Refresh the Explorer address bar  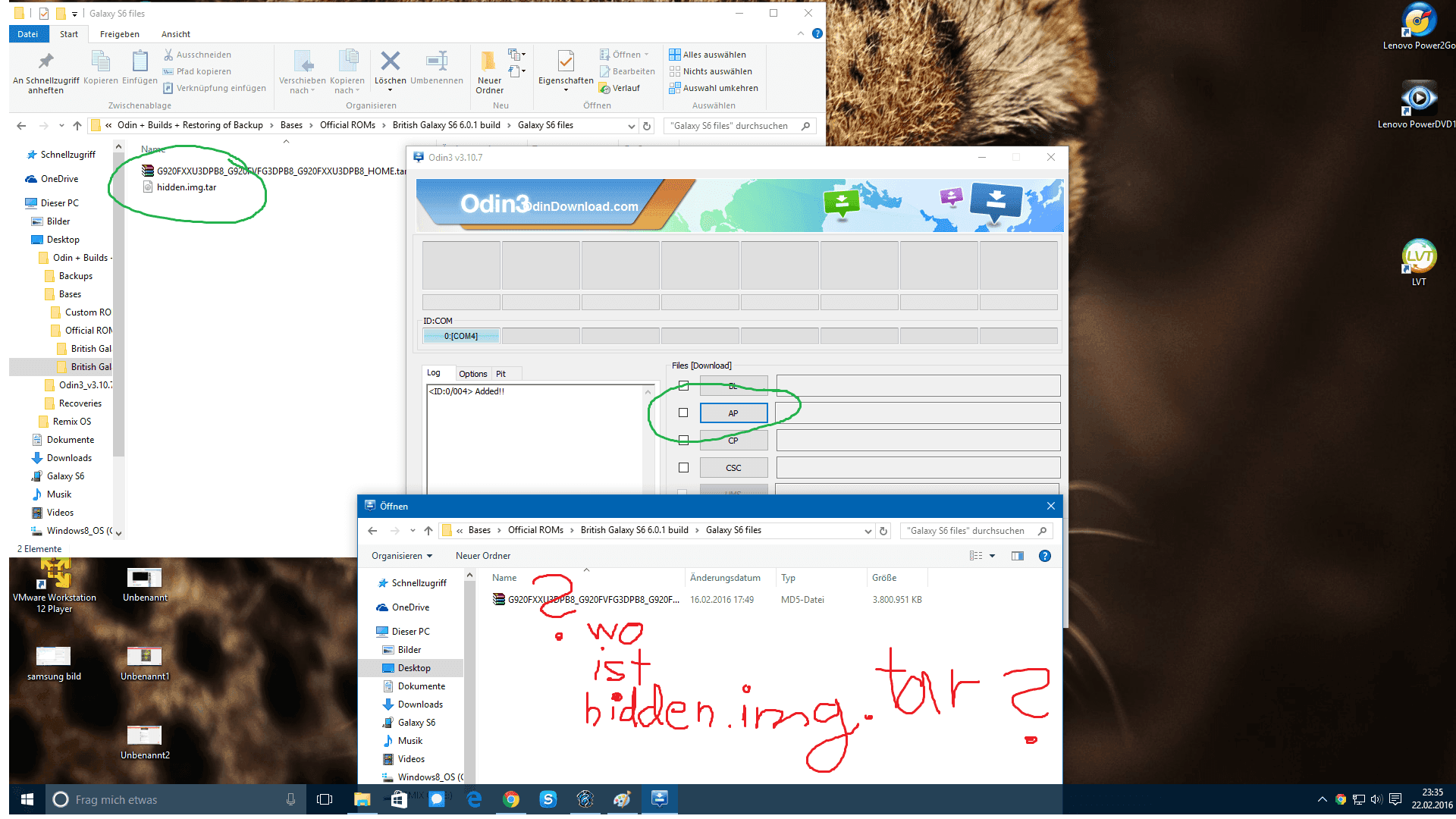coord(647,126)
